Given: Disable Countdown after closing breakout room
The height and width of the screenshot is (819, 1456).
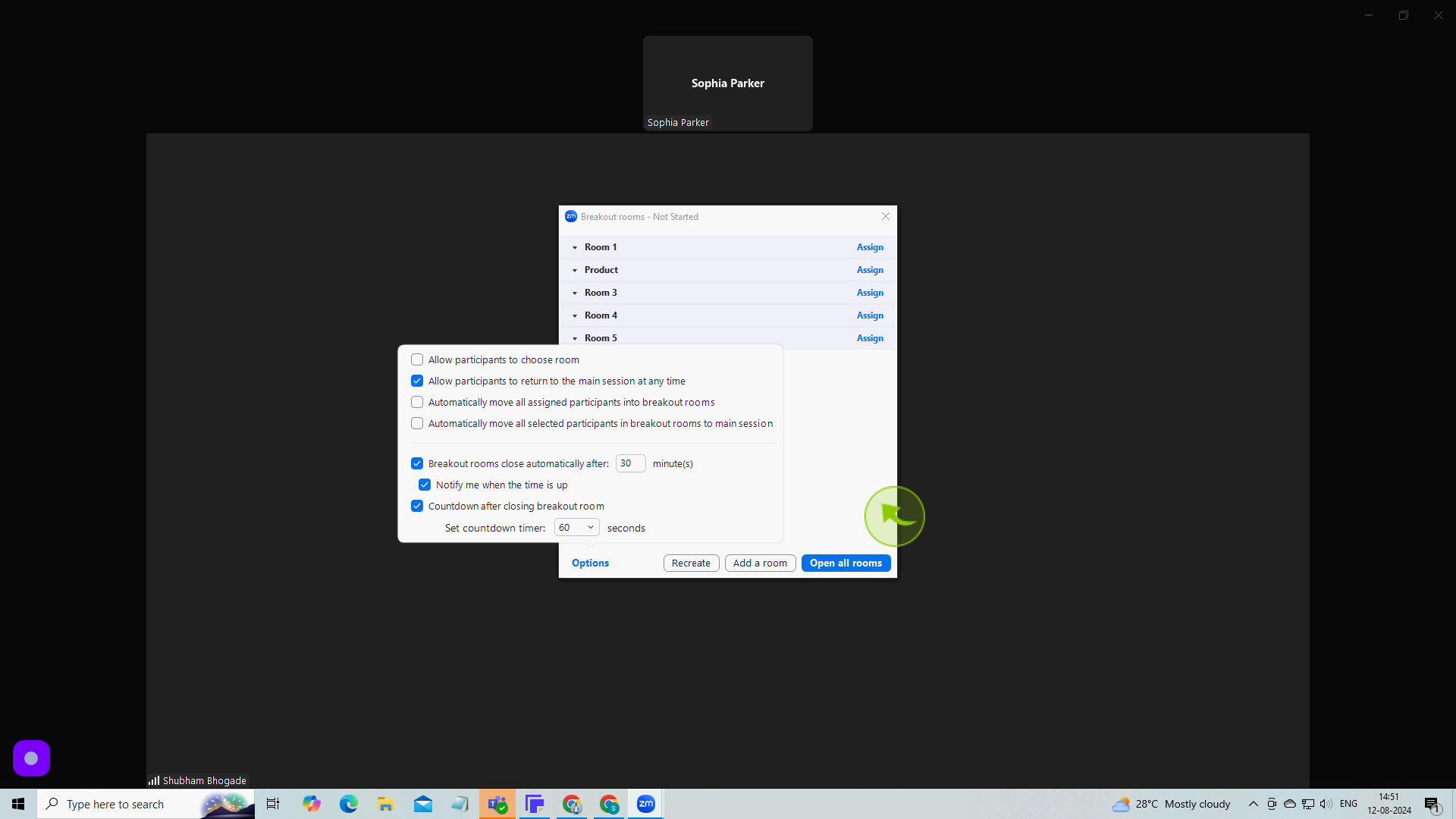Looking at the screenshot, I should tap(417, 506).
